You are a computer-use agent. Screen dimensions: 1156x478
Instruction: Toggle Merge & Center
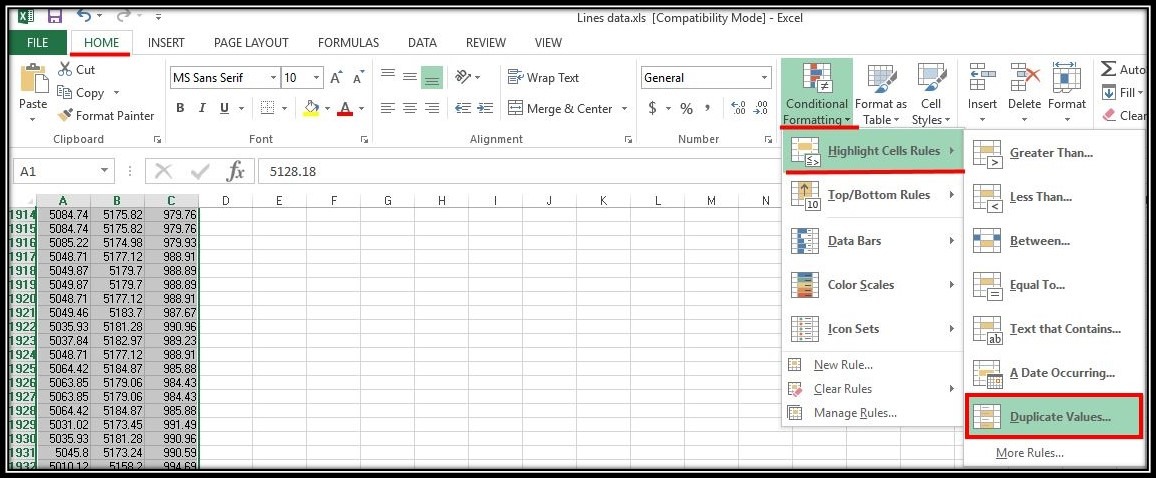[x=560, y=108]
